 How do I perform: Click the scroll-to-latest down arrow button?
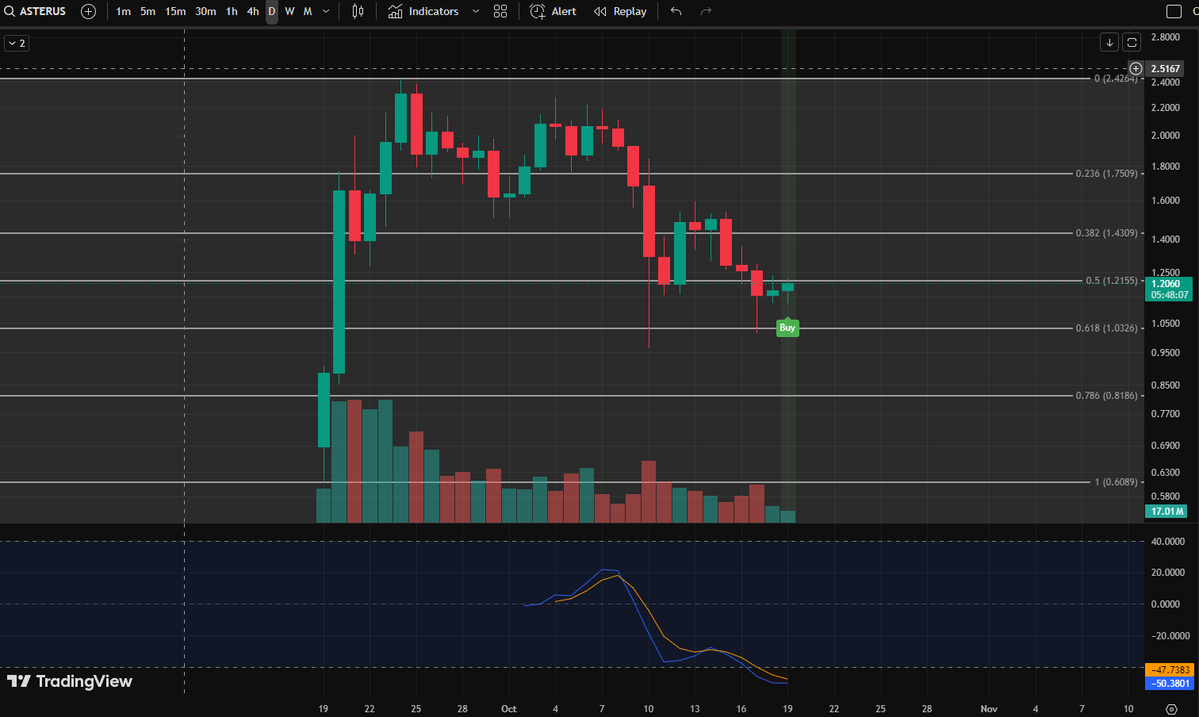(x=1110, y=42)
